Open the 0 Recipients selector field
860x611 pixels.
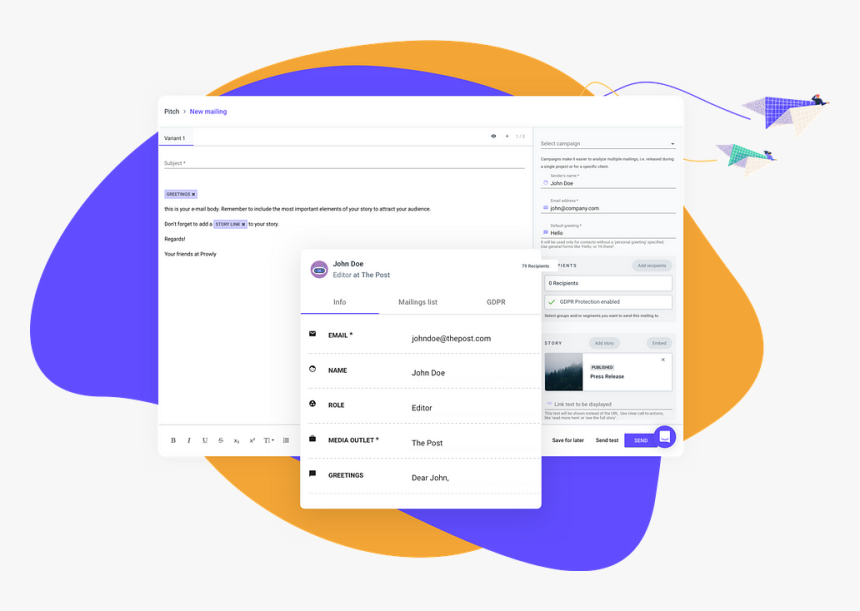click(608, 283)
